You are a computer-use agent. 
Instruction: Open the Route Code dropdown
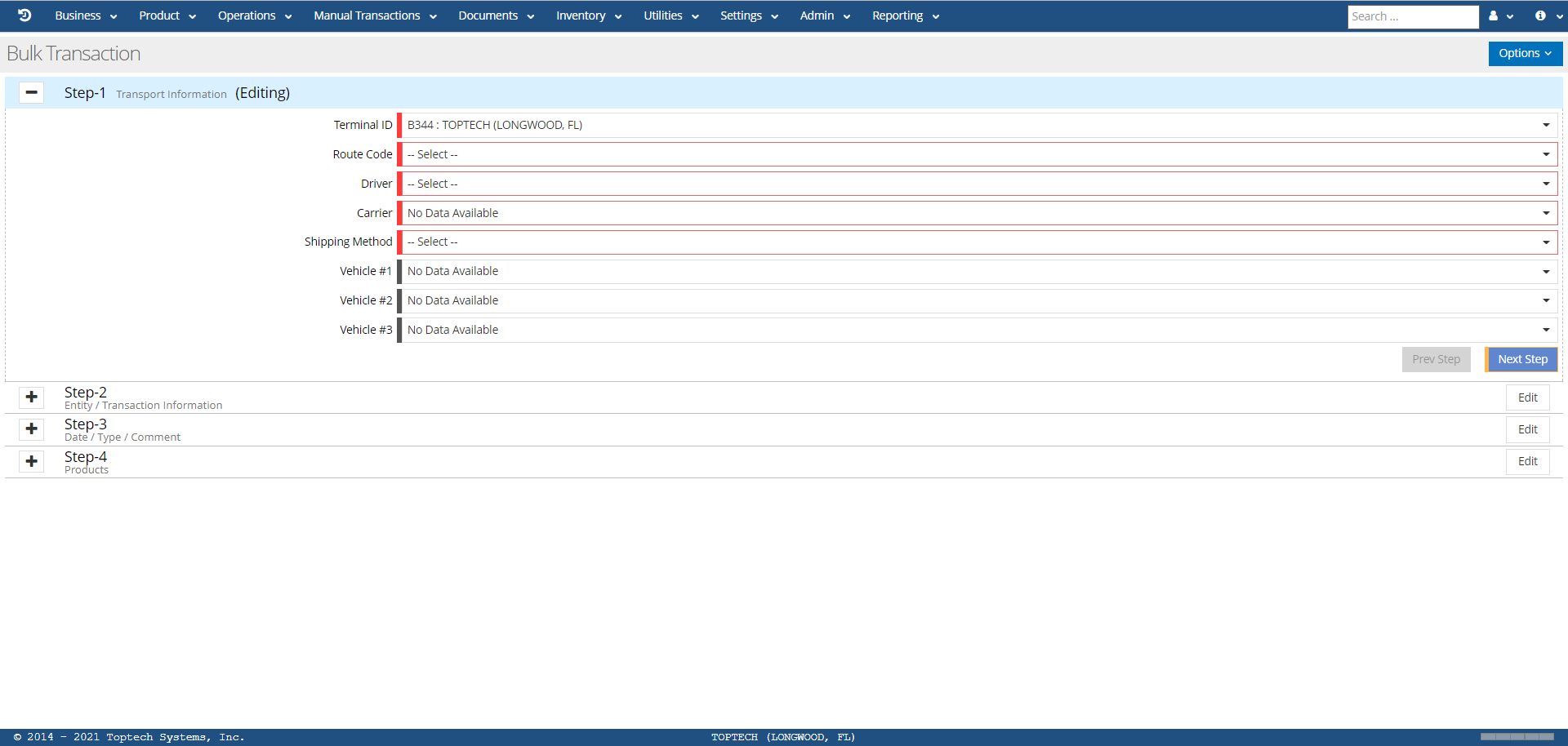(x=978, y=155)
